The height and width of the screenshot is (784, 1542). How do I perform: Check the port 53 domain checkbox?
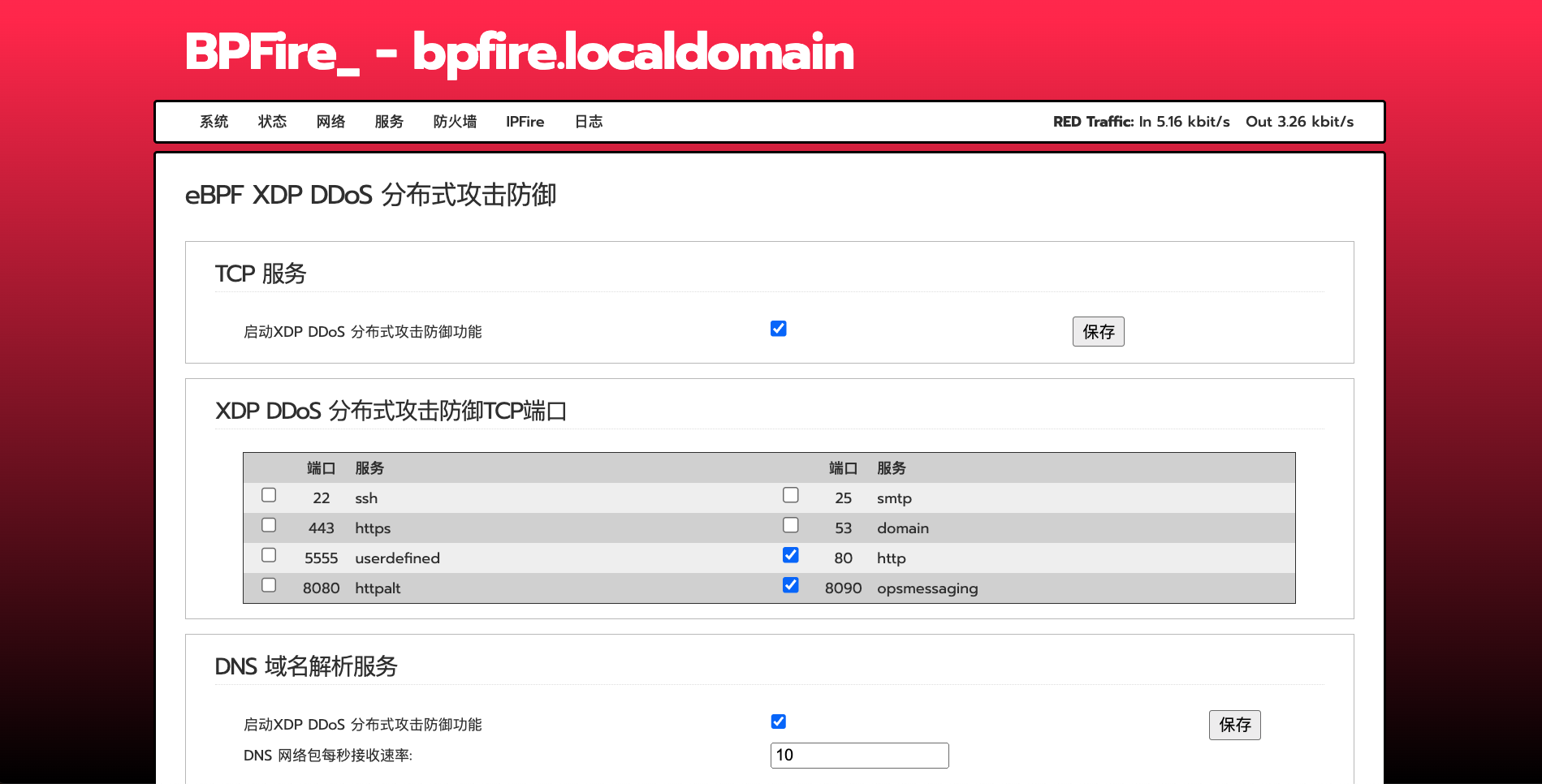click(x=790, y=525)
